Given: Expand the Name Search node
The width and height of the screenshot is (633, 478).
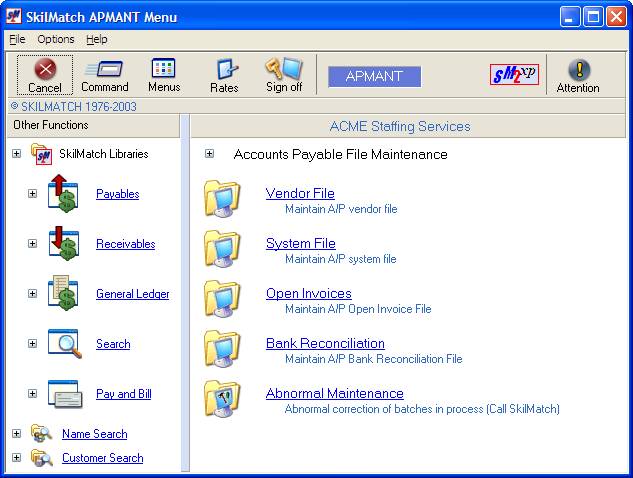Looking at the screenshot, I should (16, 434).
